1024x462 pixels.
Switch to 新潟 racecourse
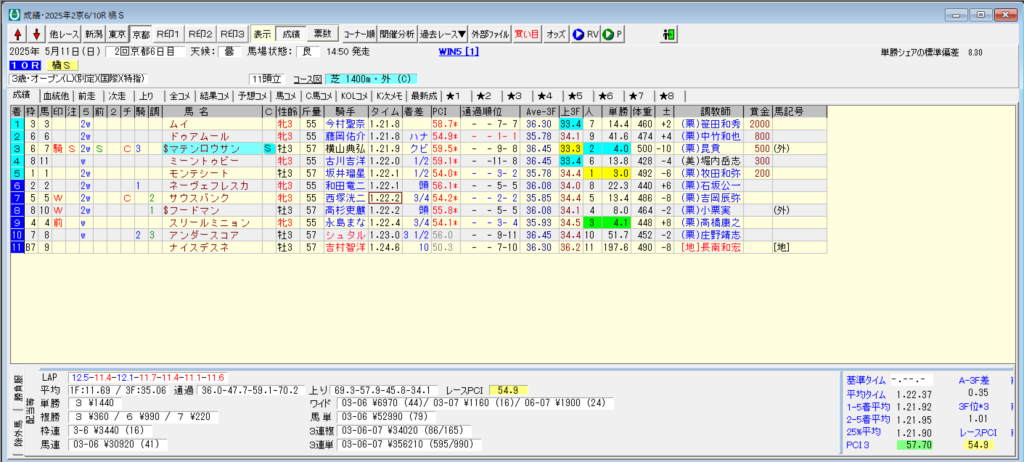[93, 34]
